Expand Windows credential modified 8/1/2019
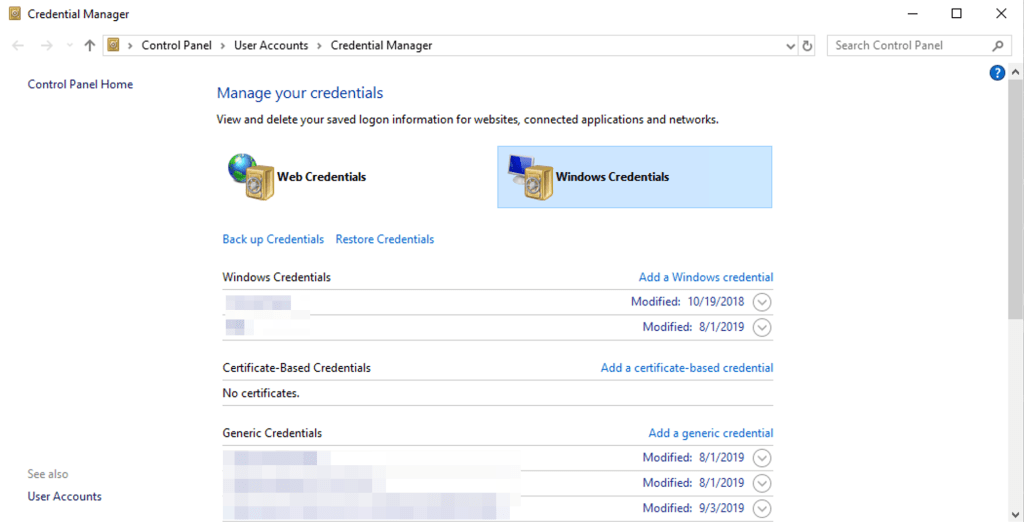This screenshot has width=1024, height=522. (762, 327)
